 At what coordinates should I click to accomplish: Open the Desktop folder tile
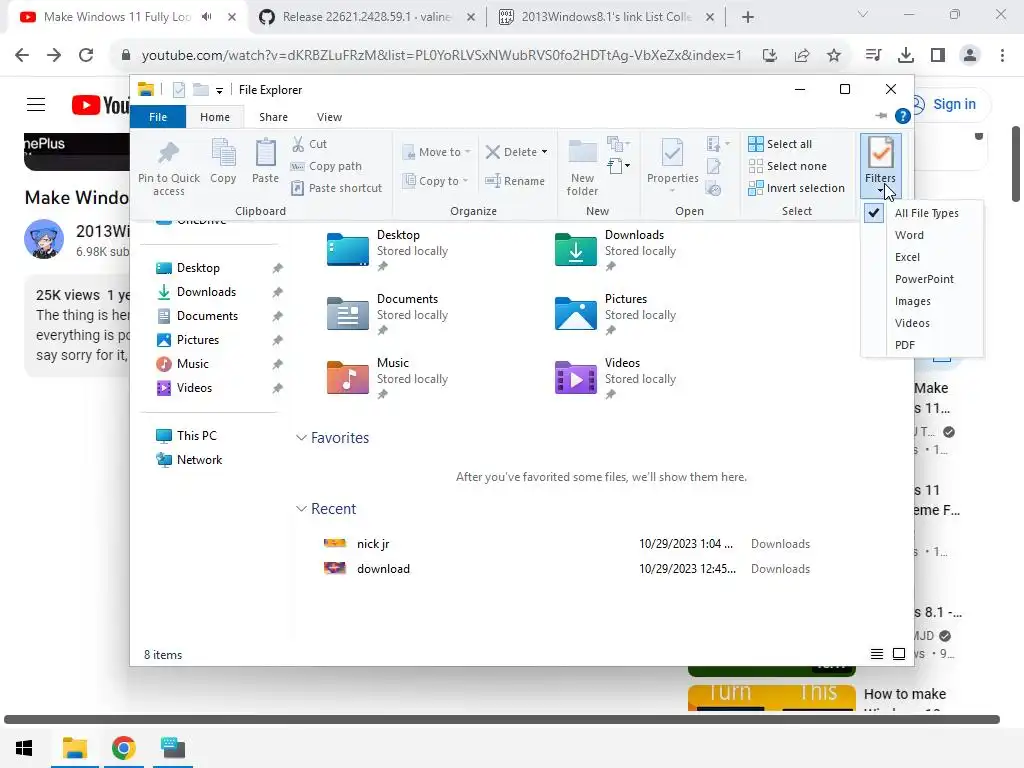[388, 250]
